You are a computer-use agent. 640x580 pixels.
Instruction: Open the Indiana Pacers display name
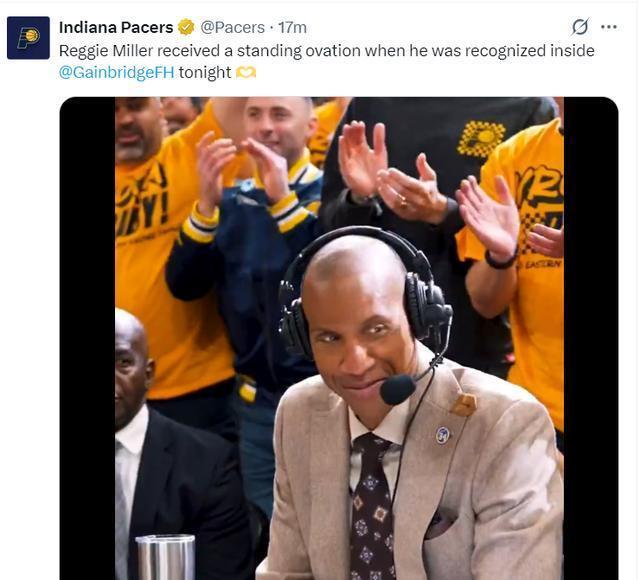tap(116, 28)
